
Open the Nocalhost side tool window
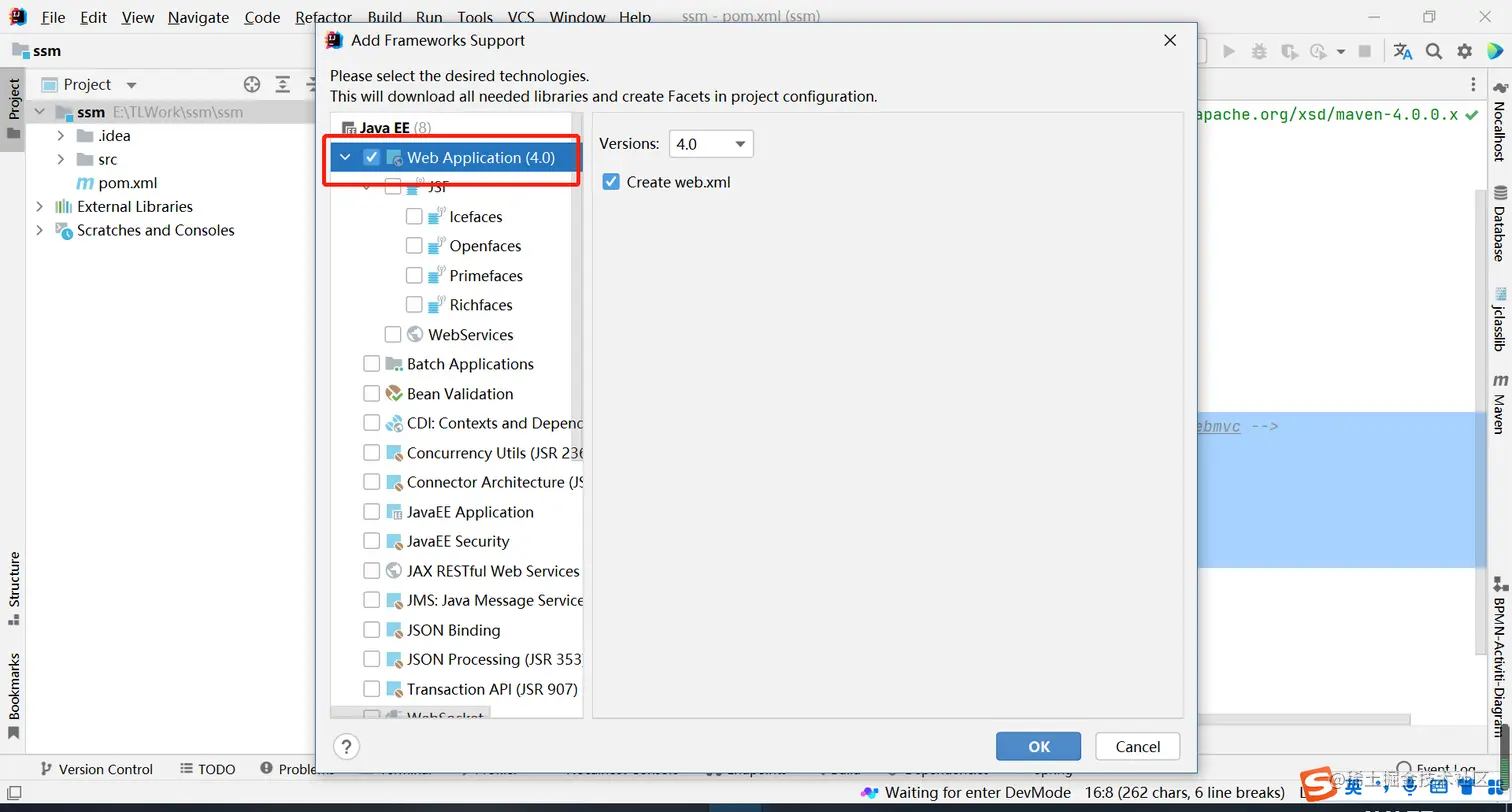click(1499, 123)
